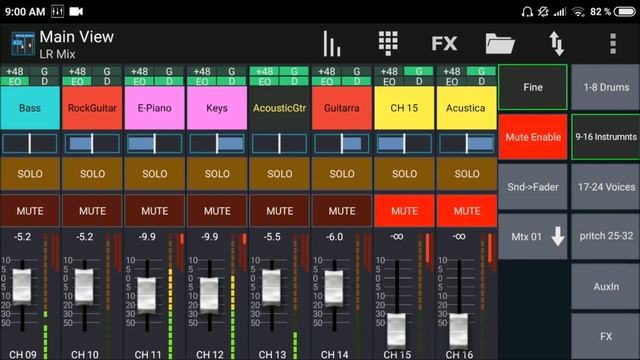This screenshot has height=360, width=640.
Task: Tap Mtx 01 down arrow
Action: tap(558, 236)
